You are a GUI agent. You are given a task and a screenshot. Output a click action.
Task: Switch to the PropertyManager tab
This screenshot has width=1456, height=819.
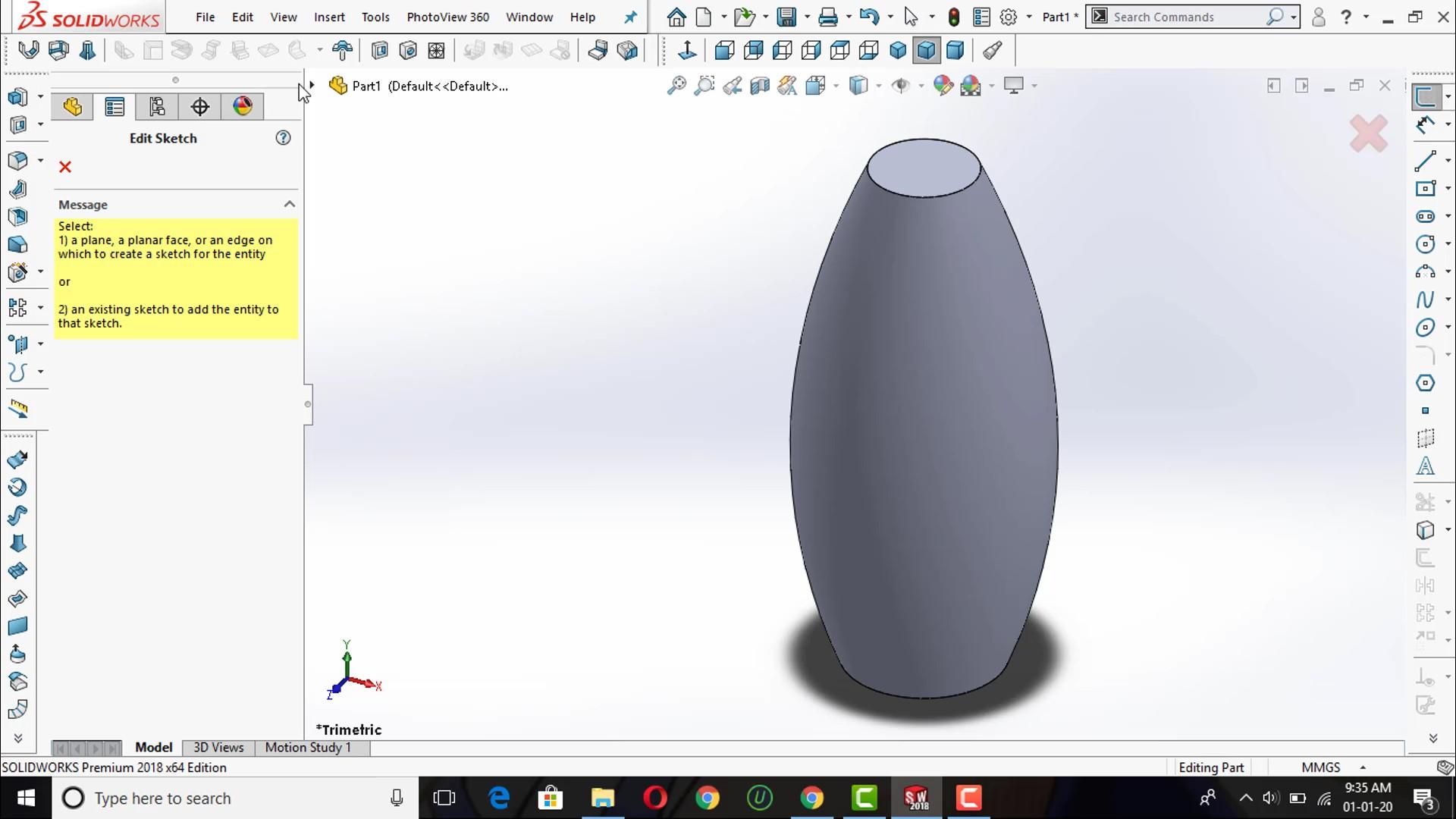pos(115,107)
